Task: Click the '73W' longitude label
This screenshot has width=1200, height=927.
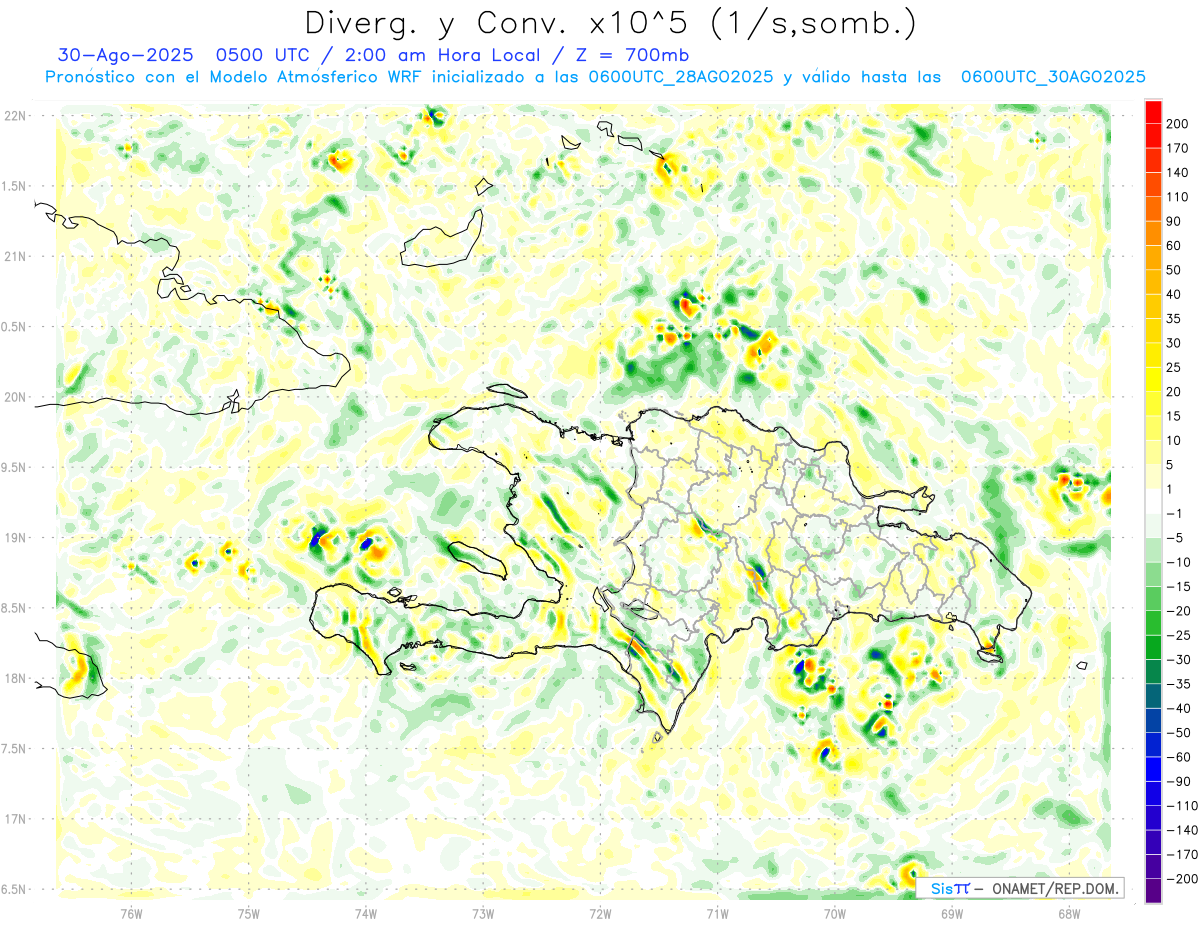Action: [x=483, y=913]
